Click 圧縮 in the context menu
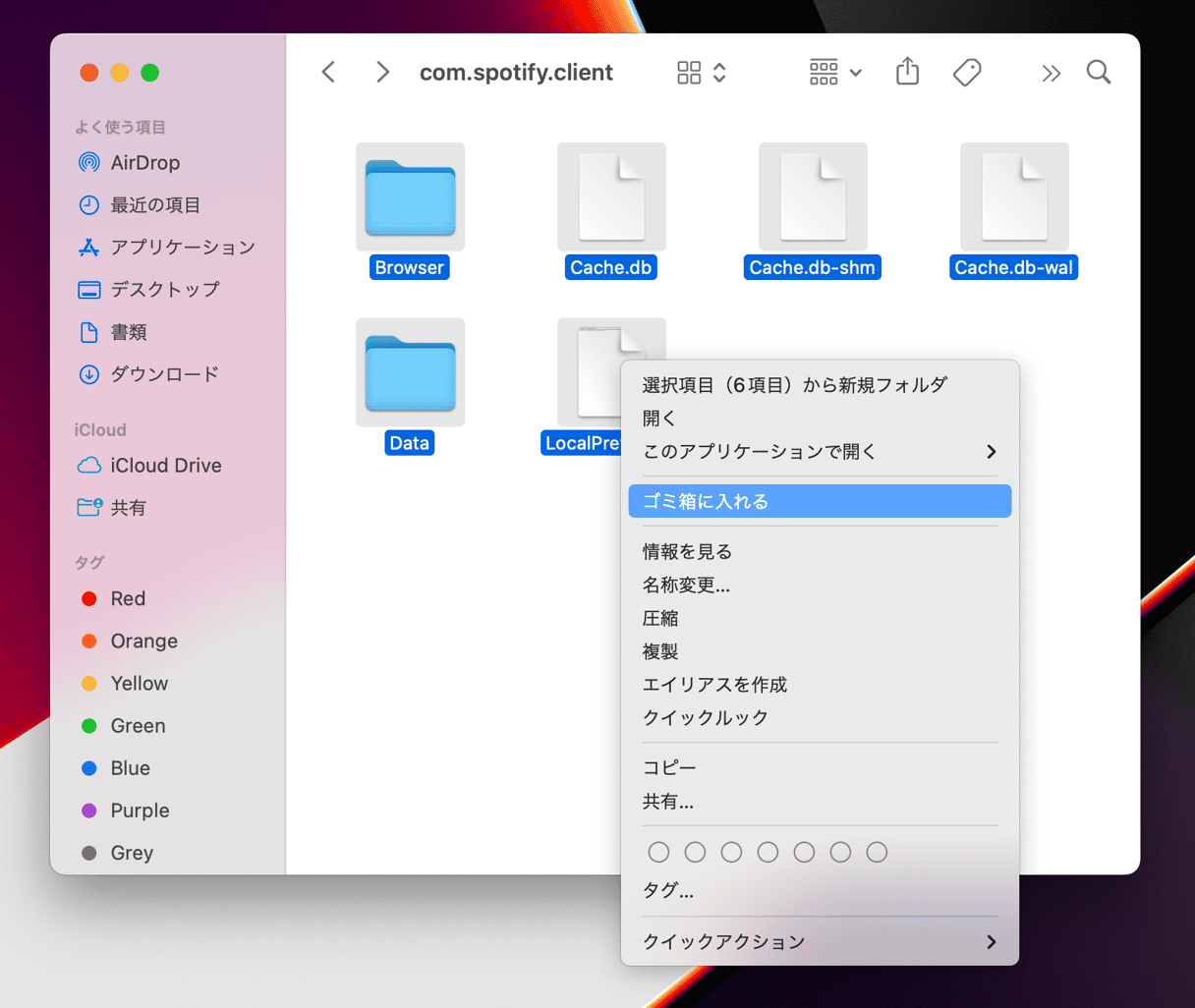 pos(660,618)
